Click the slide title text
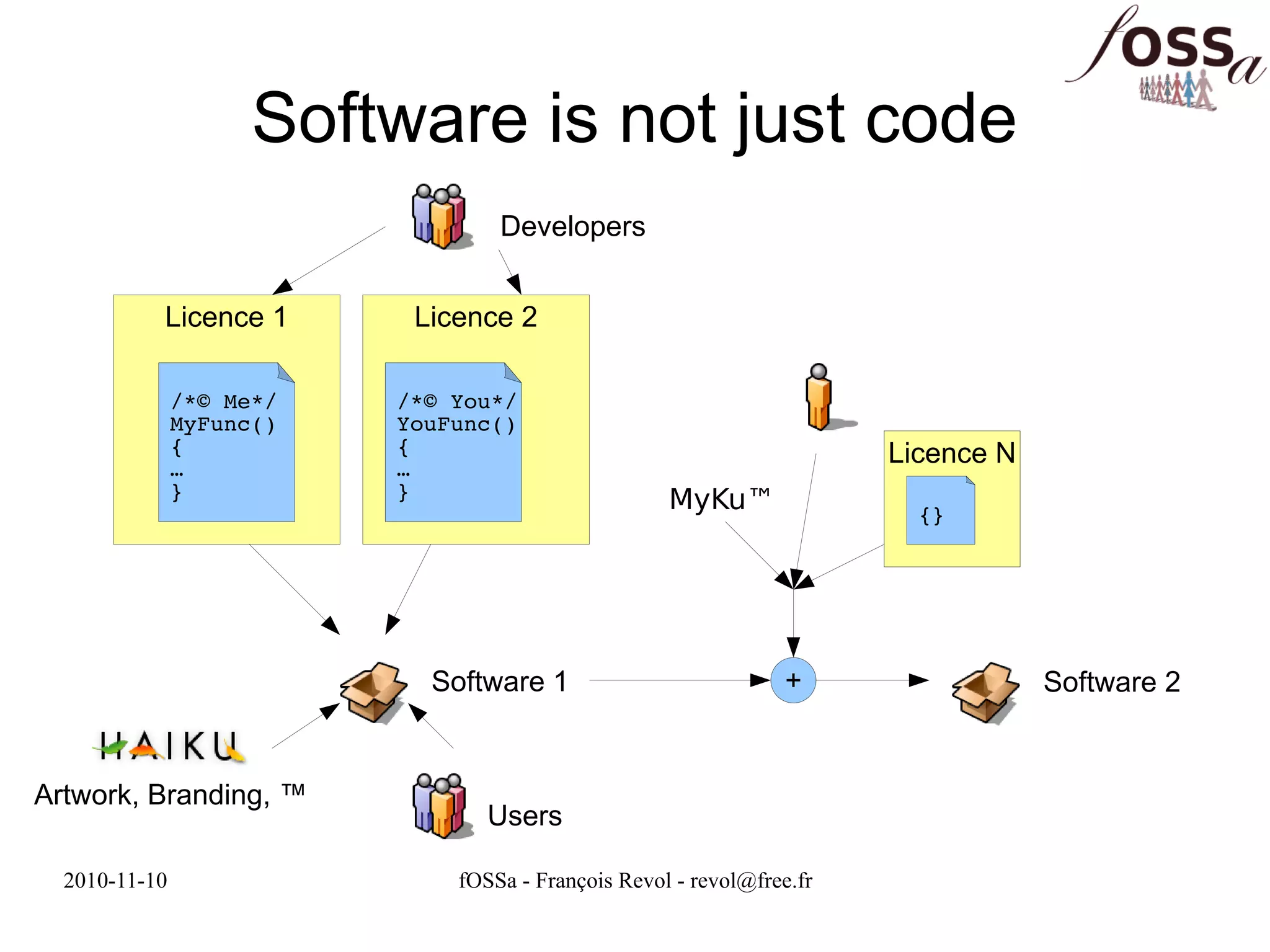Screen dimensions: 1270x952 (x=634, y=118)
